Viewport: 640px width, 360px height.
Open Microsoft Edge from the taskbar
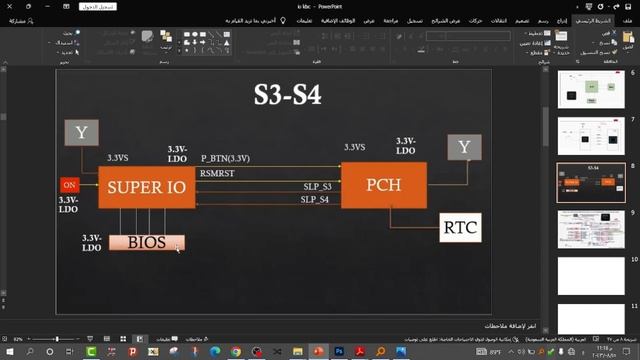(x=215, y=351)
